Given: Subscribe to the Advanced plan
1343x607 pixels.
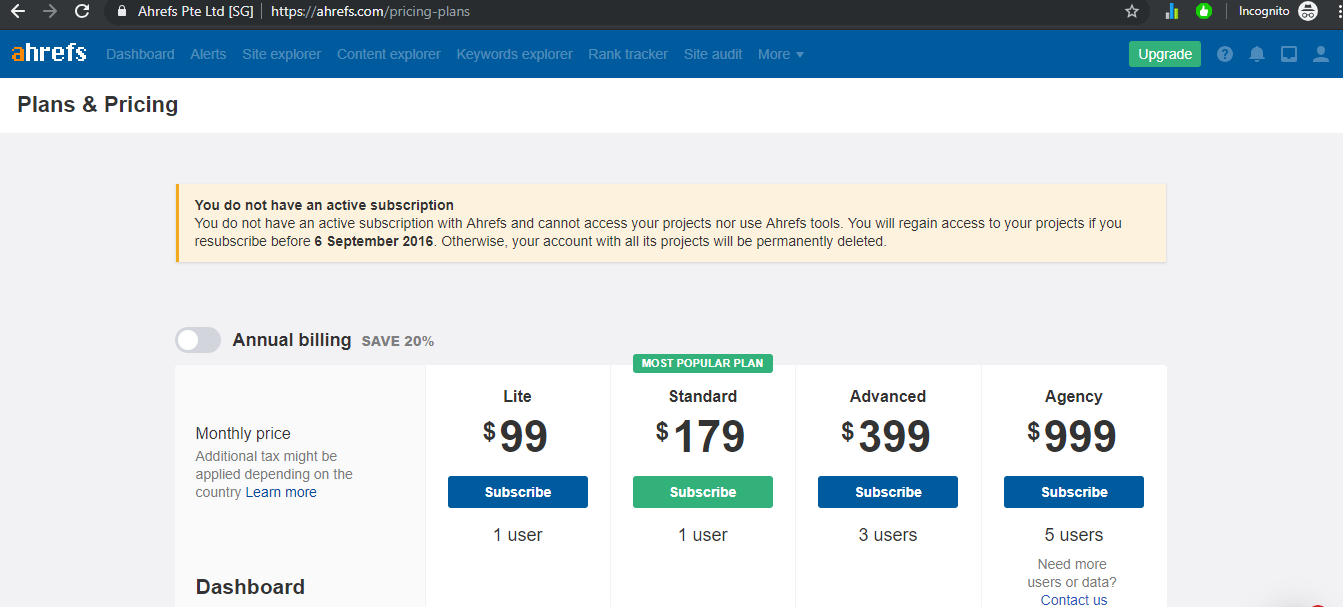Looking at the screenshot, I should tap(888, 492).
